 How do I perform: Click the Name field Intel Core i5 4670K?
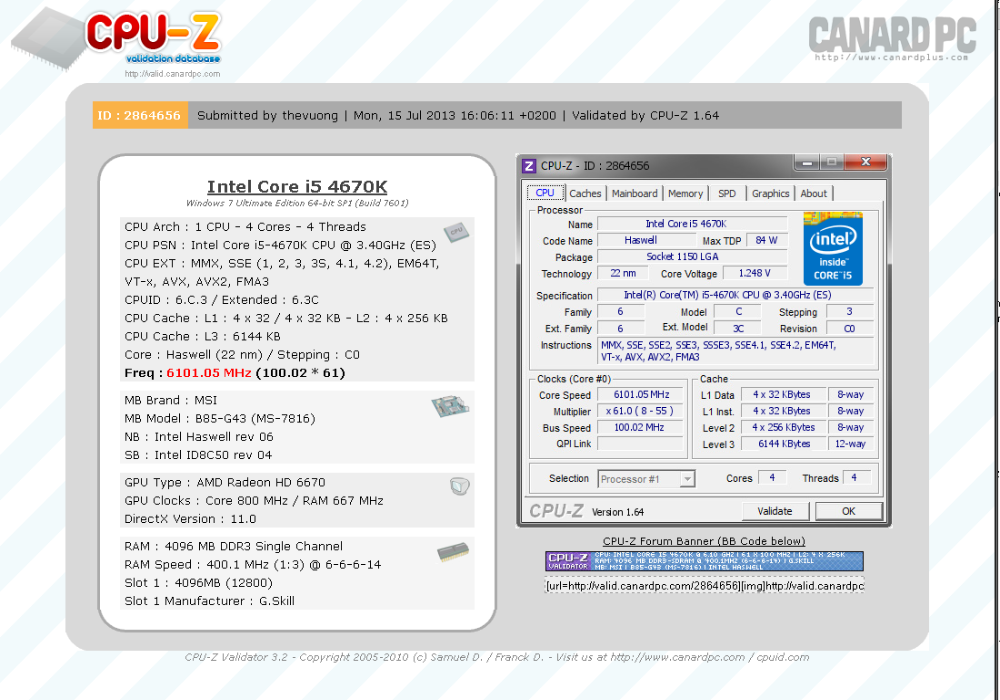(x=692, y=224)
